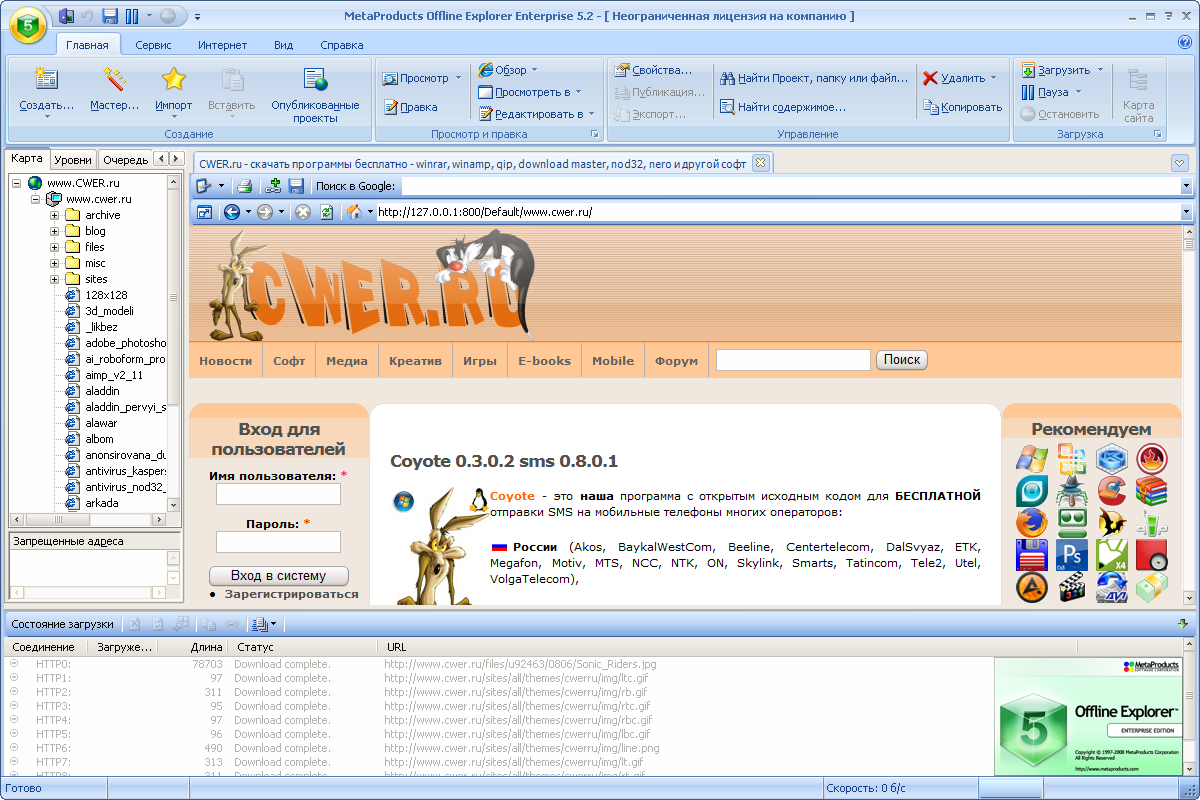Click the Вход в систему button

pos(279,576)
